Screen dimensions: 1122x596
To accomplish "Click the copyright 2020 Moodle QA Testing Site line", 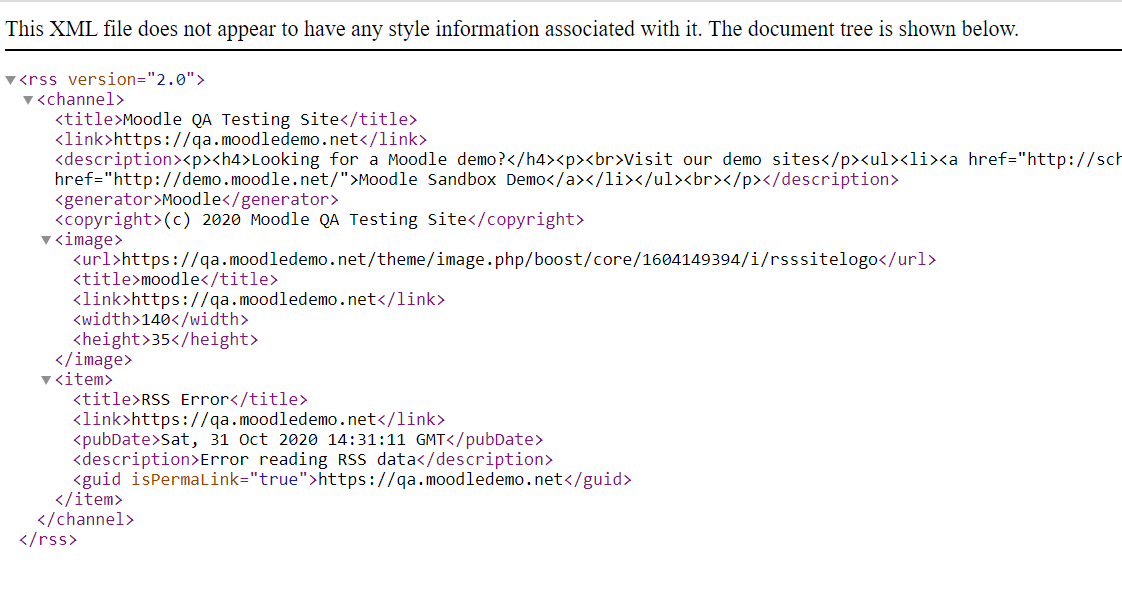I will [319, 220].
